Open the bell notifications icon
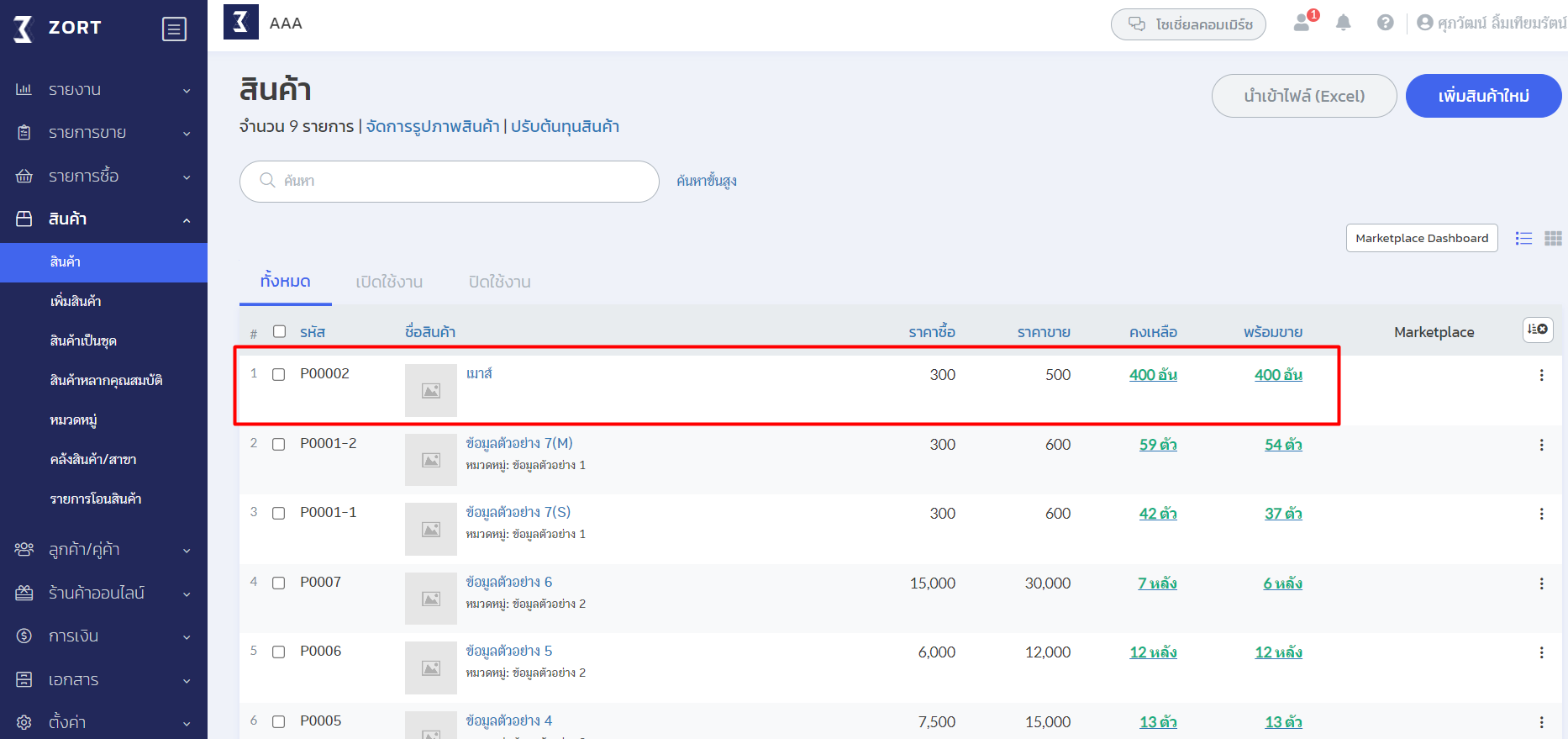 tap(1344, 23)
